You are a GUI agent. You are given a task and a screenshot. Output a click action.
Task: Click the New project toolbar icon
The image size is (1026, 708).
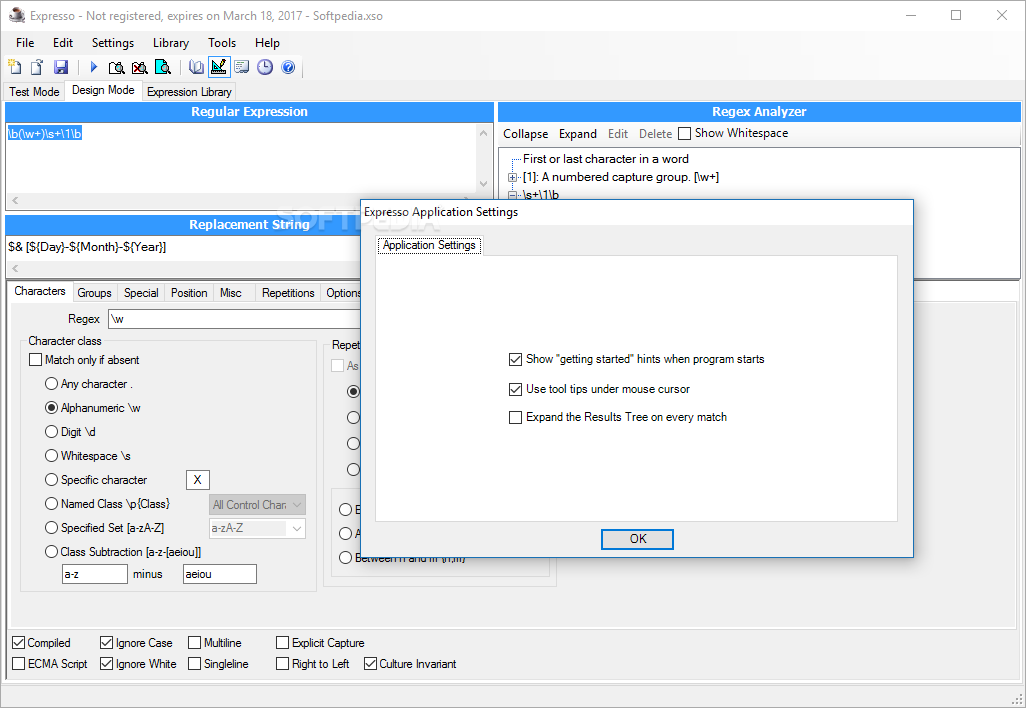coord(14,67)
